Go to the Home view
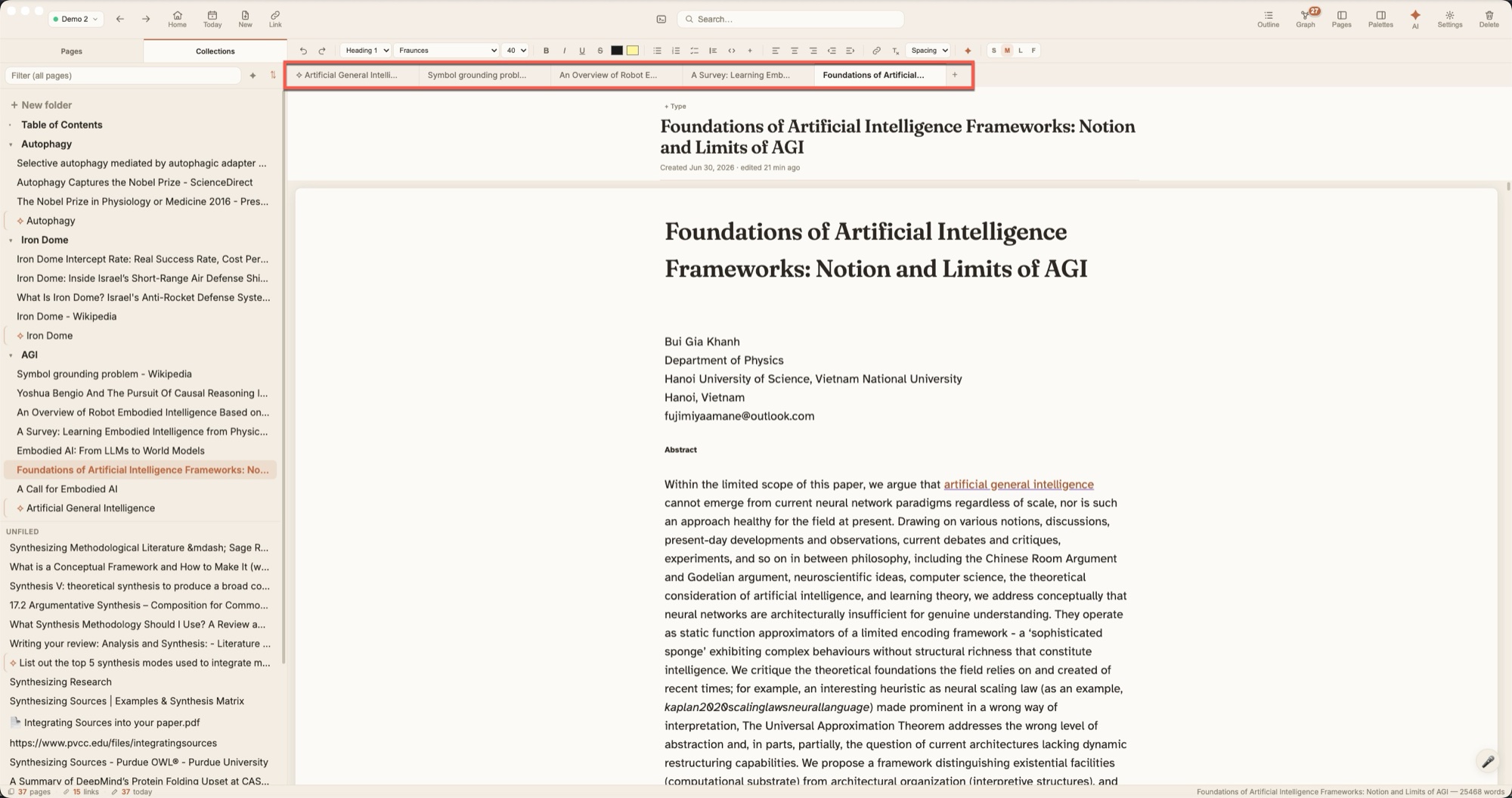This screenshot has width=1512, height=798. [177, 19]
